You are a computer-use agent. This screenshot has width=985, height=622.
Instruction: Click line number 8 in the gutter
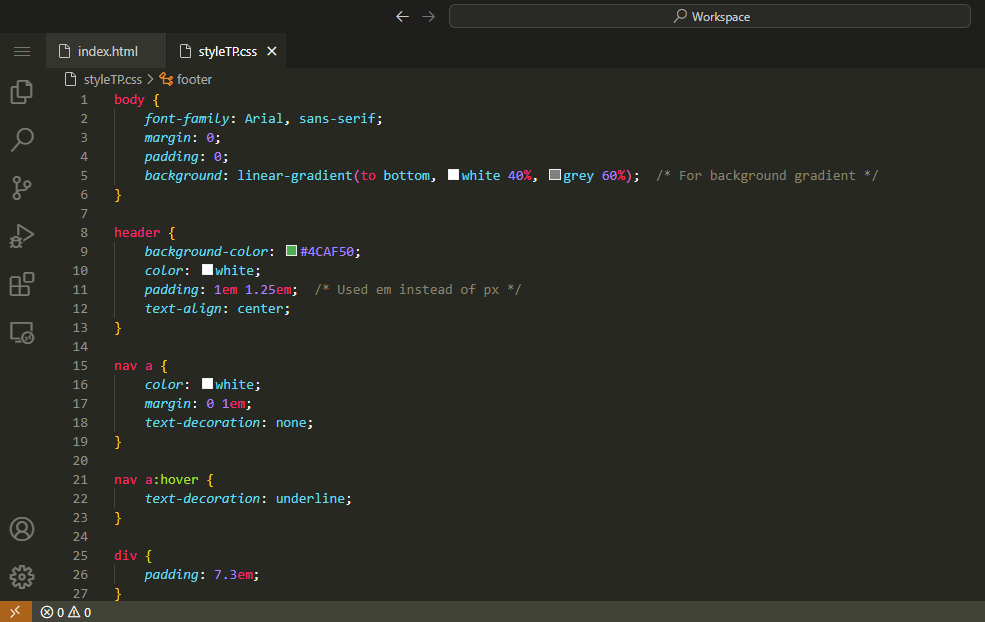pos(84,232)
